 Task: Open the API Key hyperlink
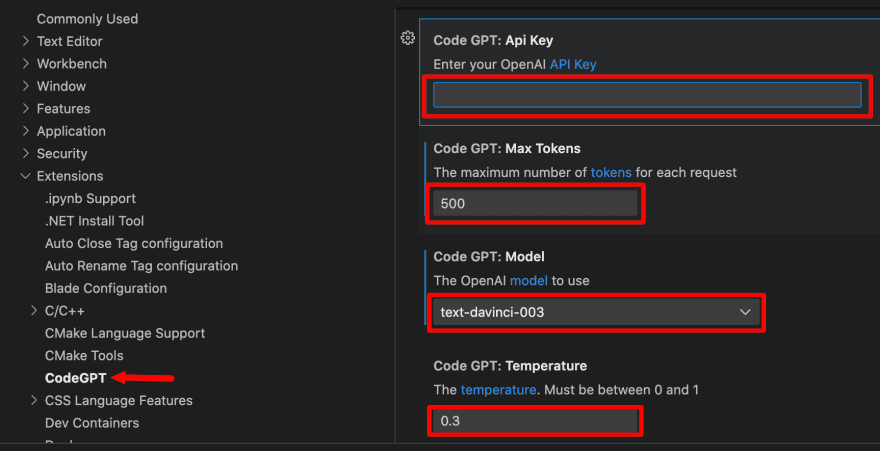(573, 64)
